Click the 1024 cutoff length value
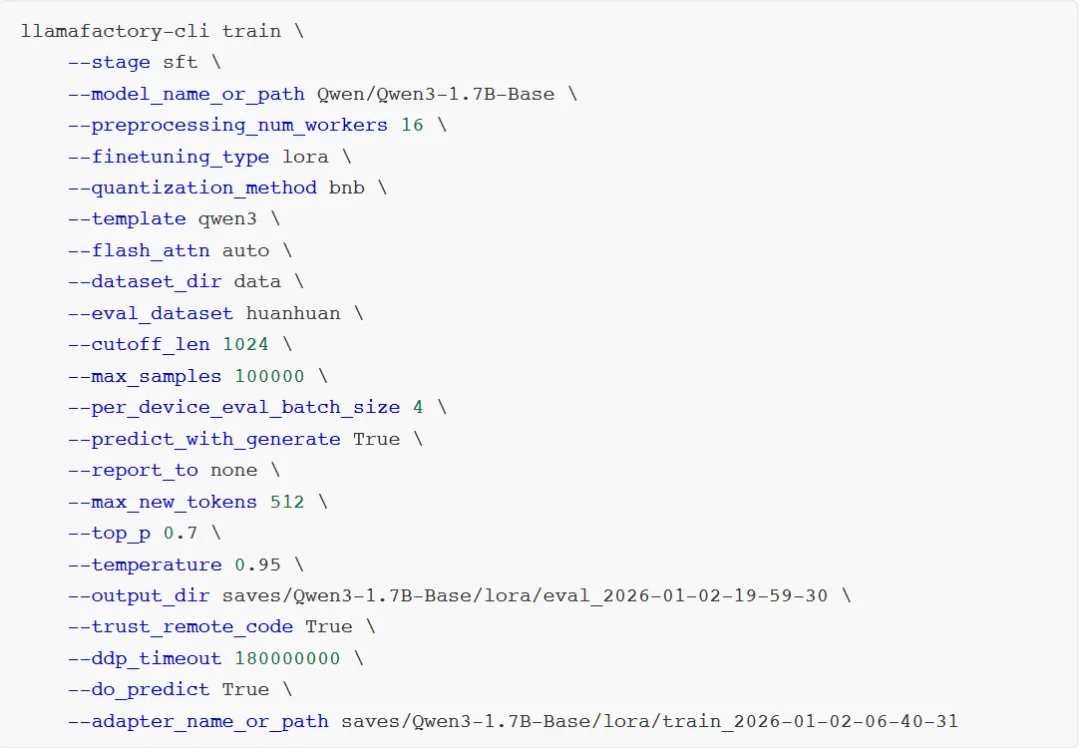Viewport: 1080px width, 748px height. 245,344
